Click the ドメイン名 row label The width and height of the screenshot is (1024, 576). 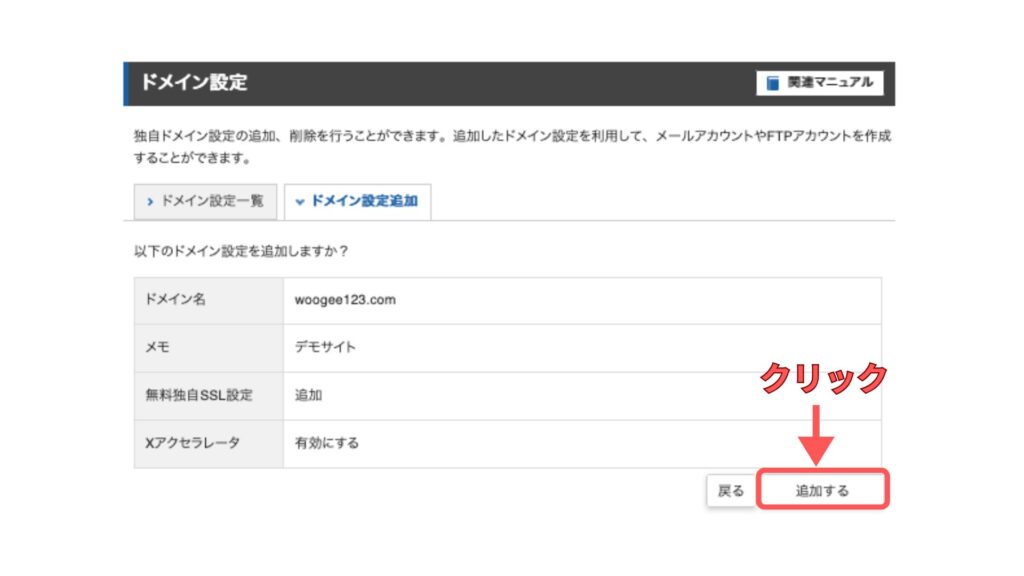(175, 300)
